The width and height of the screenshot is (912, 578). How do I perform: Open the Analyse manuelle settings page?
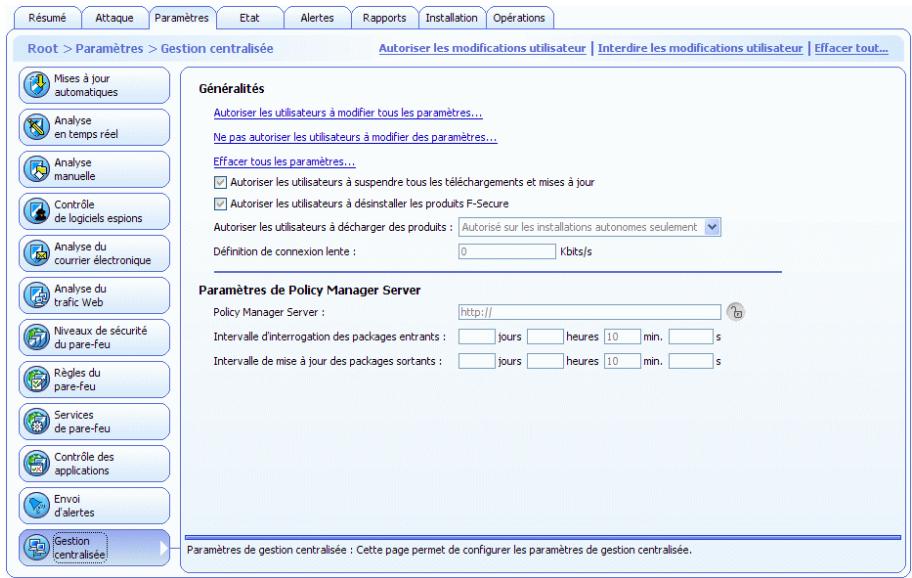tap(94, 169)
